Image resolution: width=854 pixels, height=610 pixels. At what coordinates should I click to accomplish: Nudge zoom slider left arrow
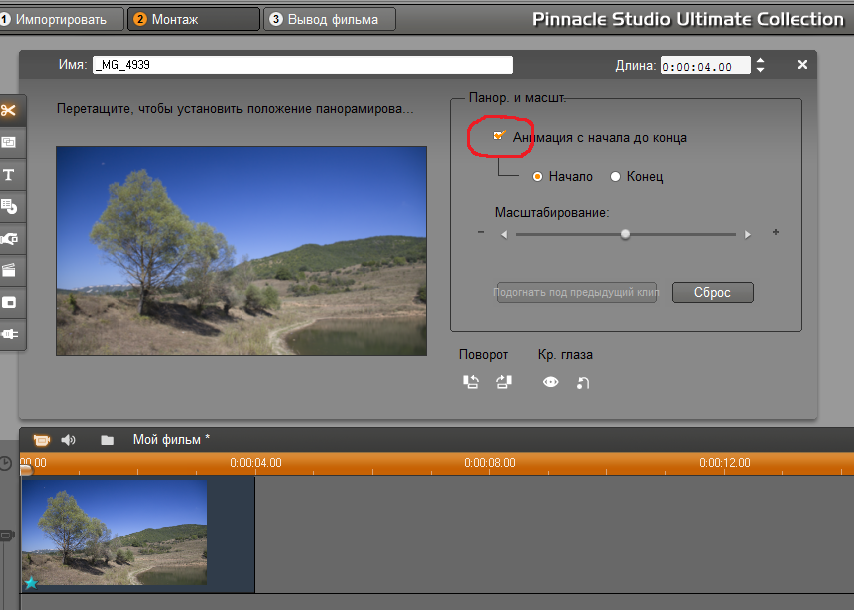[x=504, y=235]
